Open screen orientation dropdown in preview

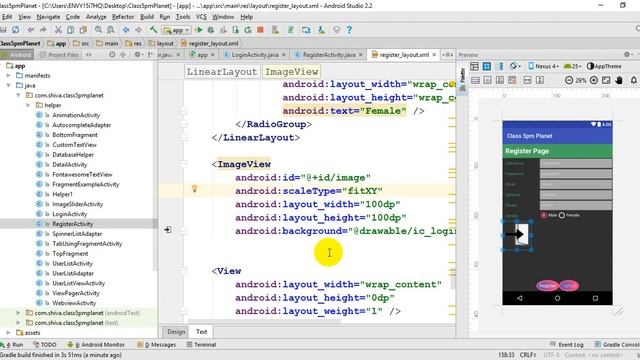(514, 66)
